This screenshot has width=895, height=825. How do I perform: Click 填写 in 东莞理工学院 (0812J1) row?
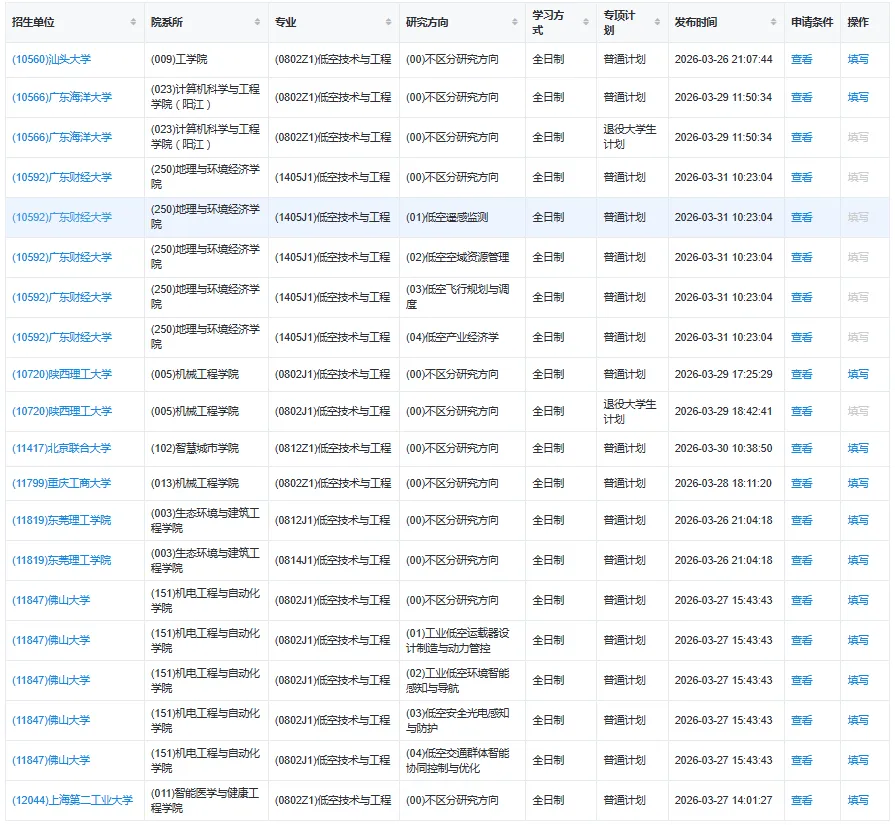(x=858, y=520)
